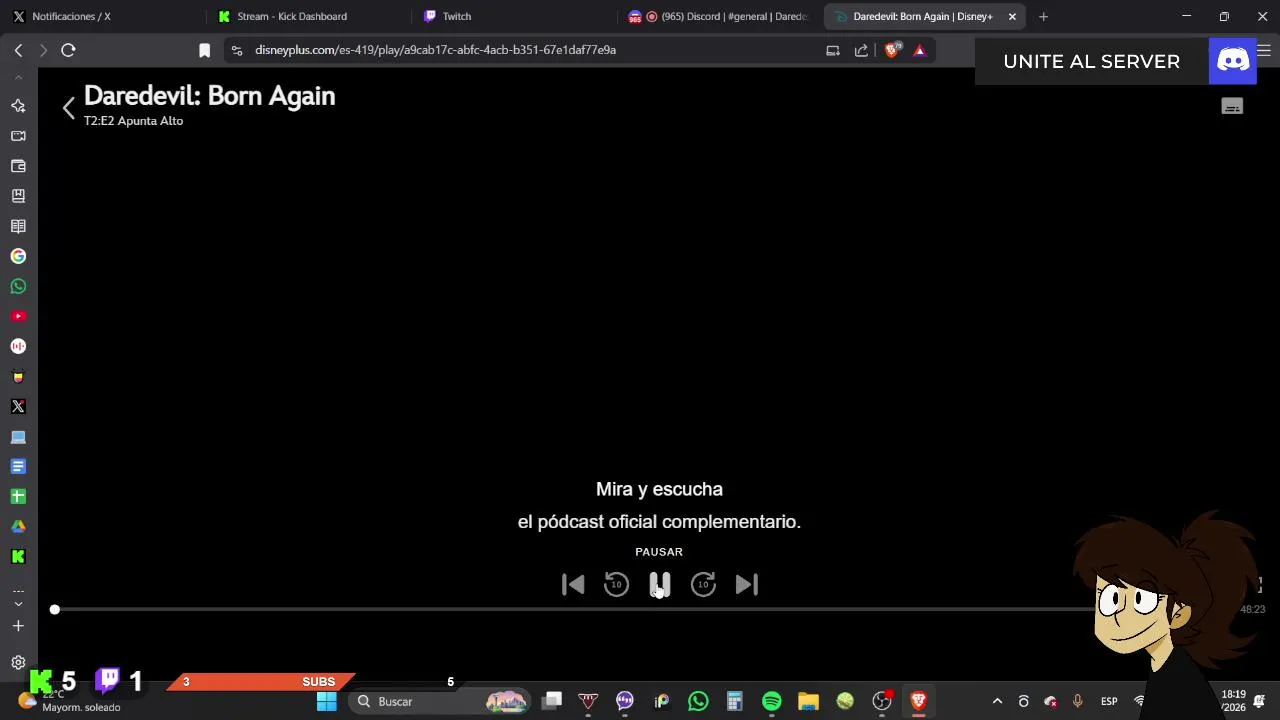
Task: Open the Windows Start menu
Action: [327, 701]
